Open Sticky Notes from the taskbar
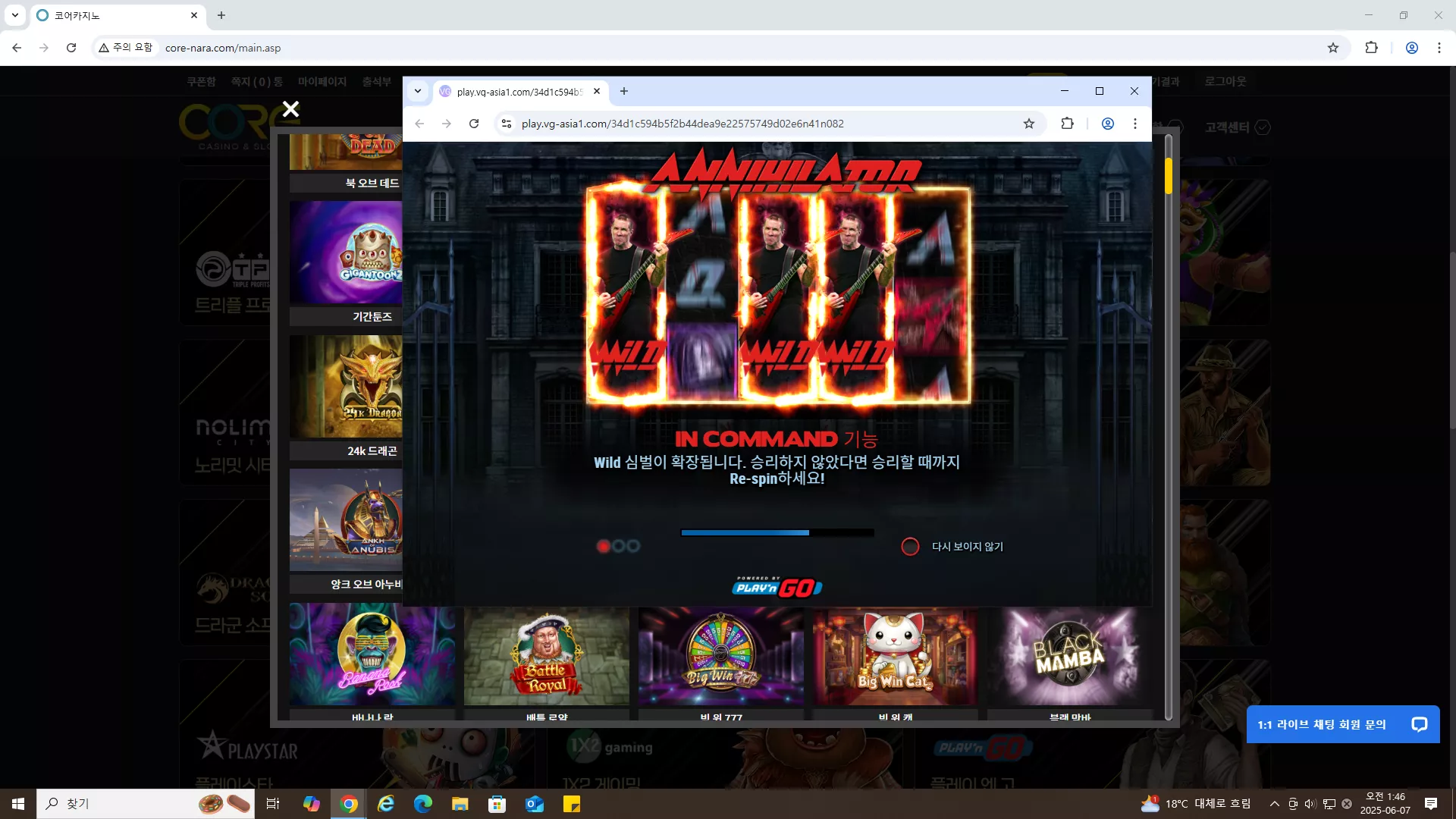Viewport: 1456px width, 819px height. tap(572, 804)
